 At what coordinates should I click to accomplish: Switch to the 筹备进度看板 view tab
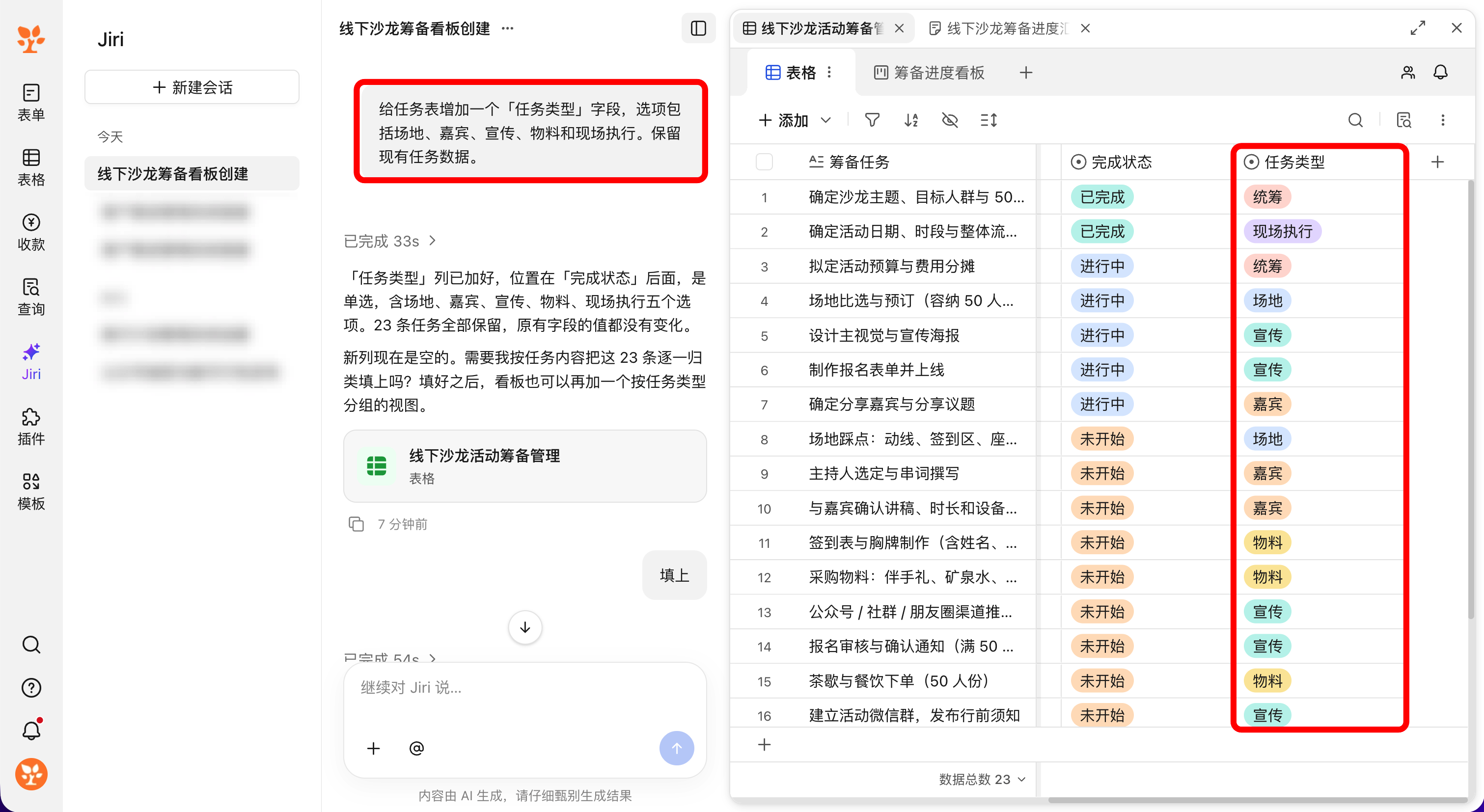coord(929,73)
